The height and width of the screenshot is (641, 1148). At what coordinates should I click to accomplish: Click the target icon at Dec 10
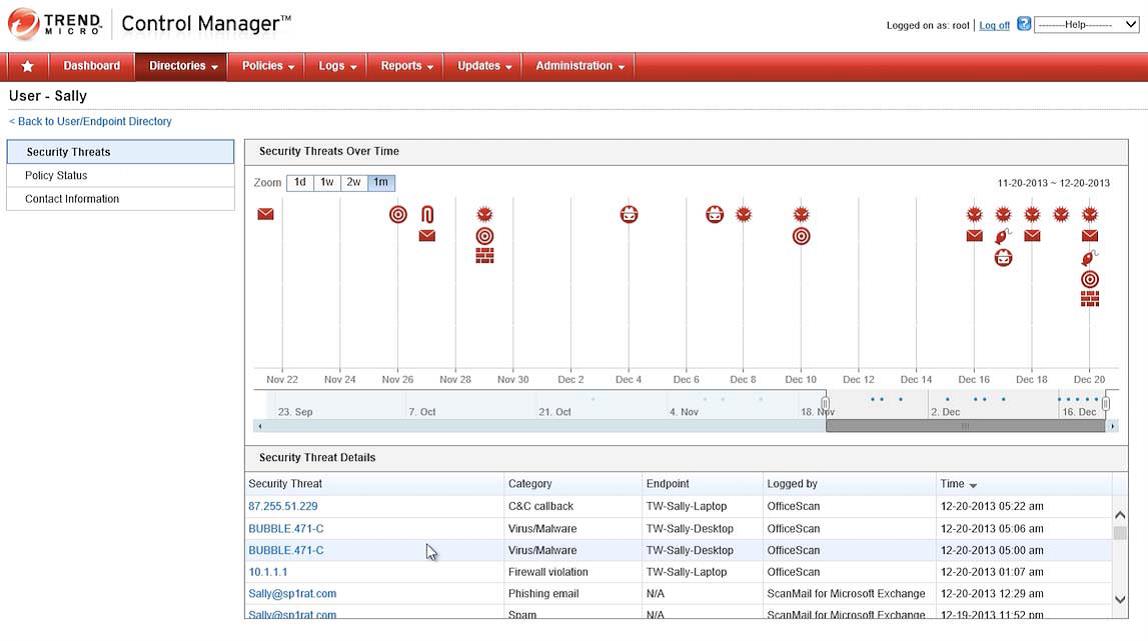(802, 236)
